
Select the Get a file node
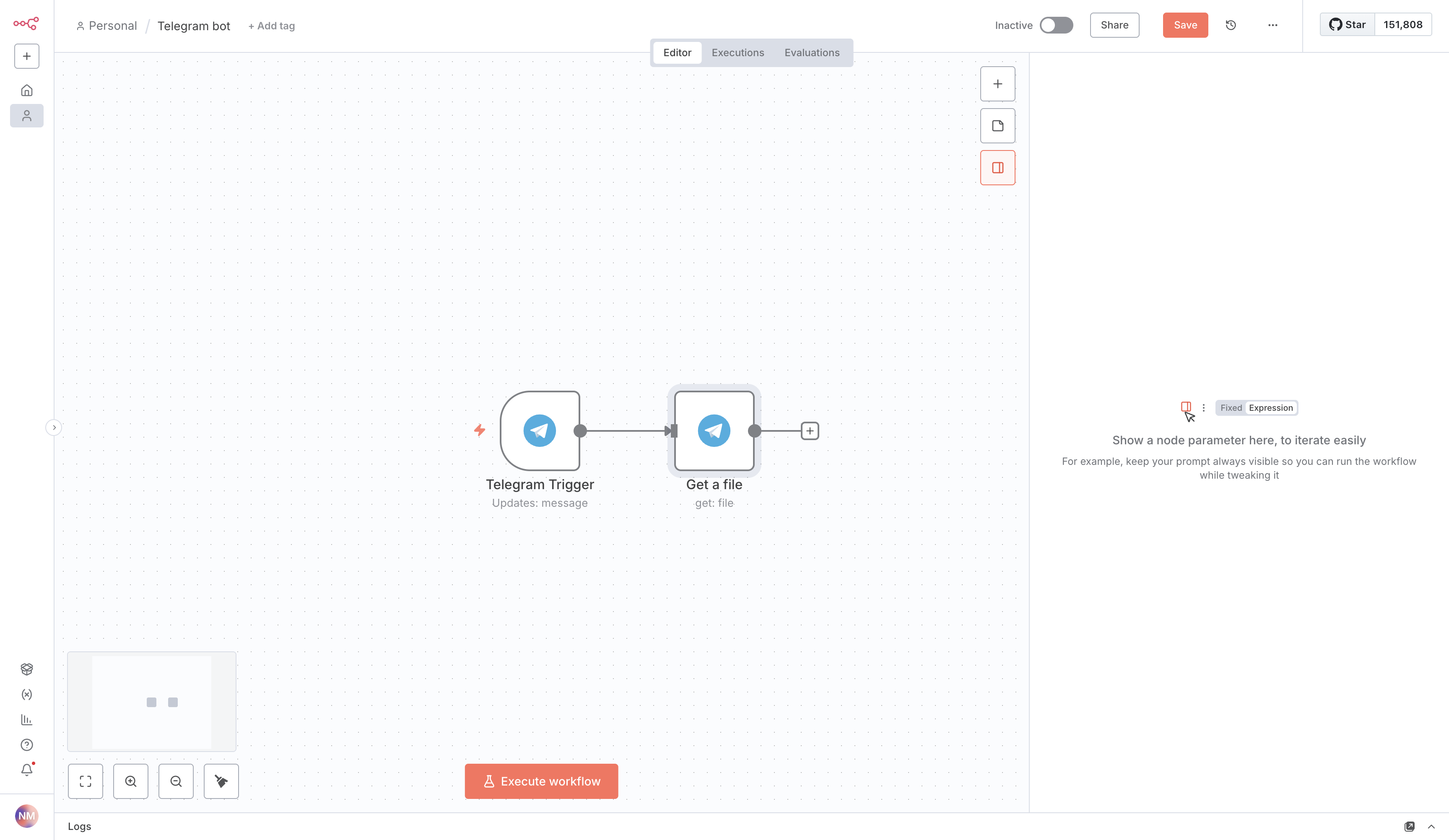[714, 430]
